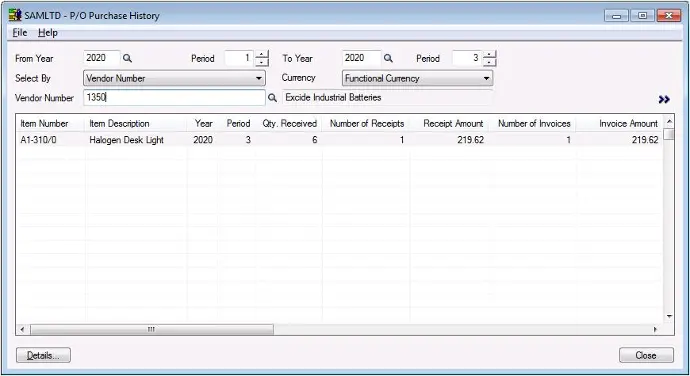Expand the Select By dropdown

coord(259,78)
